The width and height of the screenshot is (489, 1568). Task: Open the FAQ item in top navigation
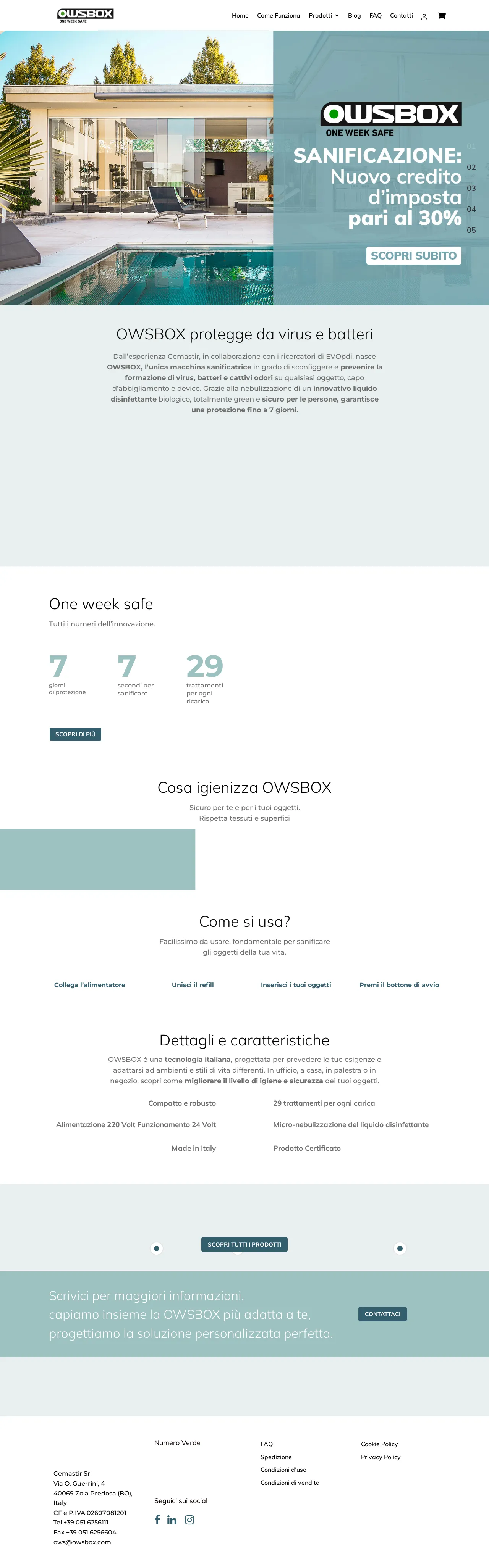[375, 16]
